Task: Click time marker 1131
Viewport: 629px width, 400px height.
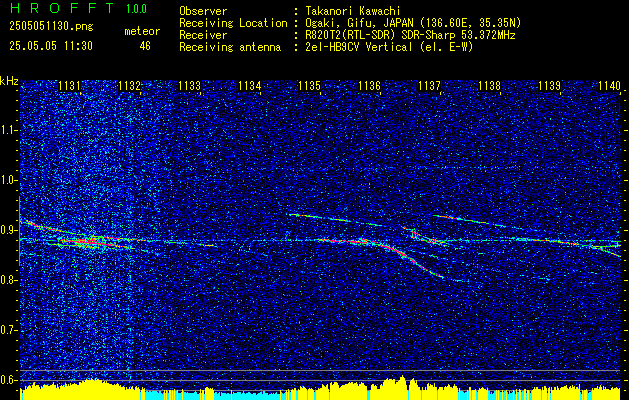Action: pos(70,86)
